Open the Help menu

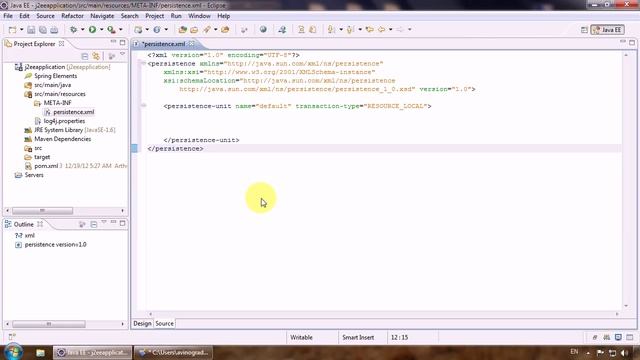[x=223, y=16]
